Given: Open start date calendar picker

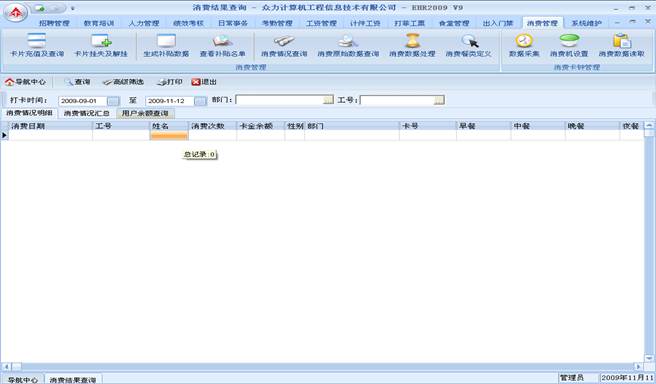Looking at the screenshot, I should point(113,101).
